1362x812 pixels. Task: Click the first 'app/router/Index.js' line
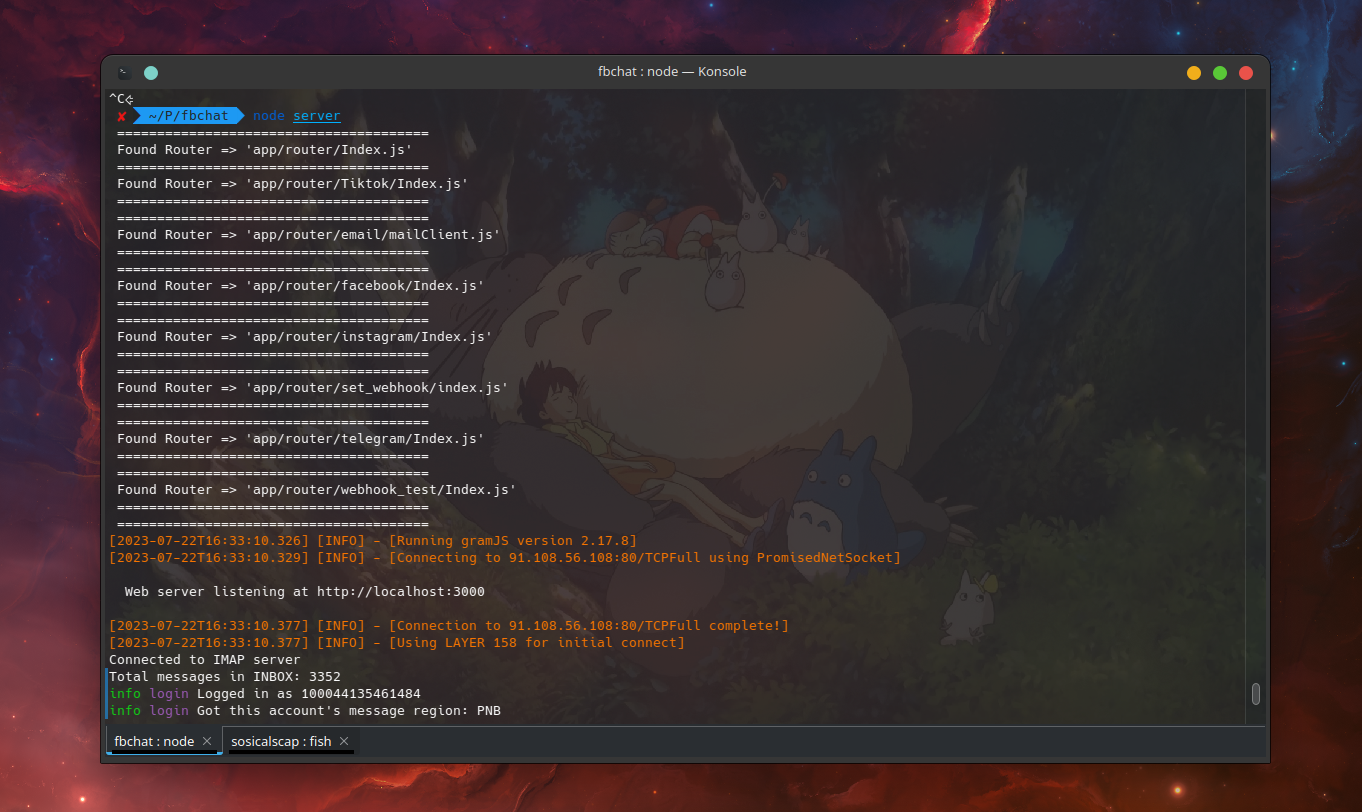(265, 149)
